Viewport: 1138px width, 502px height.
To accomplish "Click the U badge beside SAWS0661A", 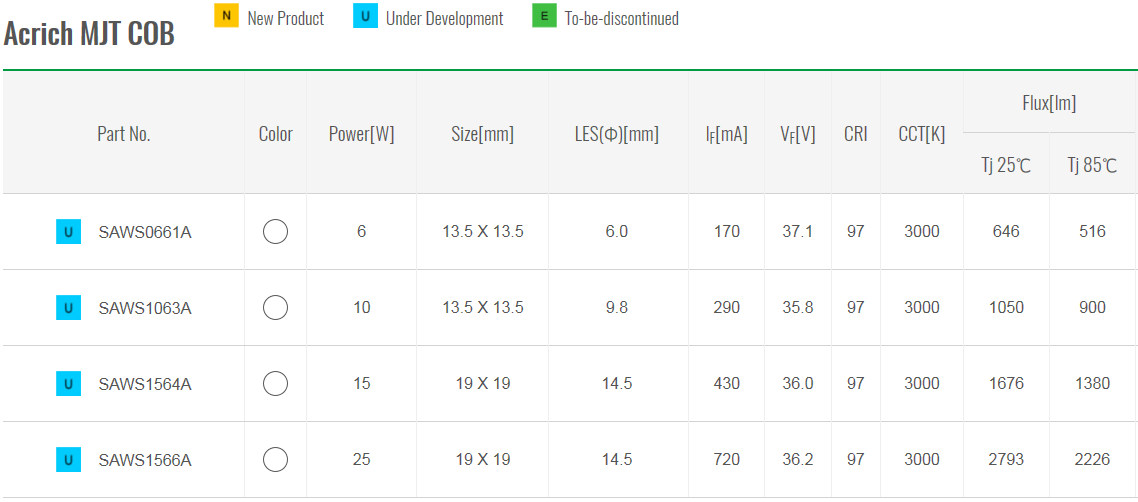I will (68, 232).
